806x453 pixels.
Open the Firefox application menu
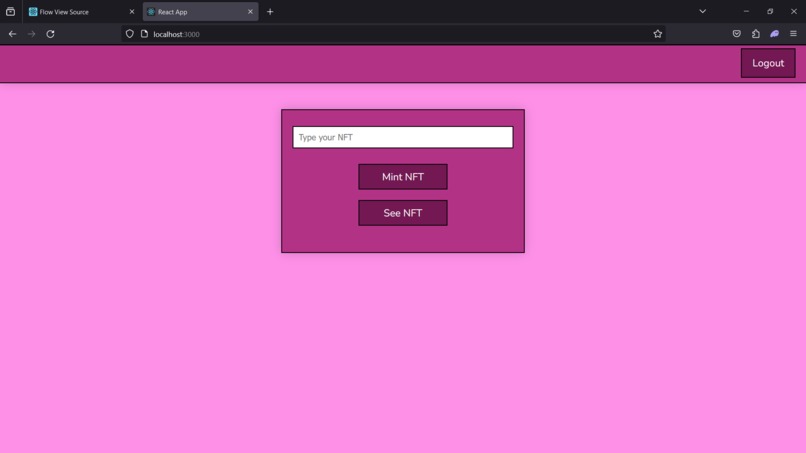click(793, 34)
